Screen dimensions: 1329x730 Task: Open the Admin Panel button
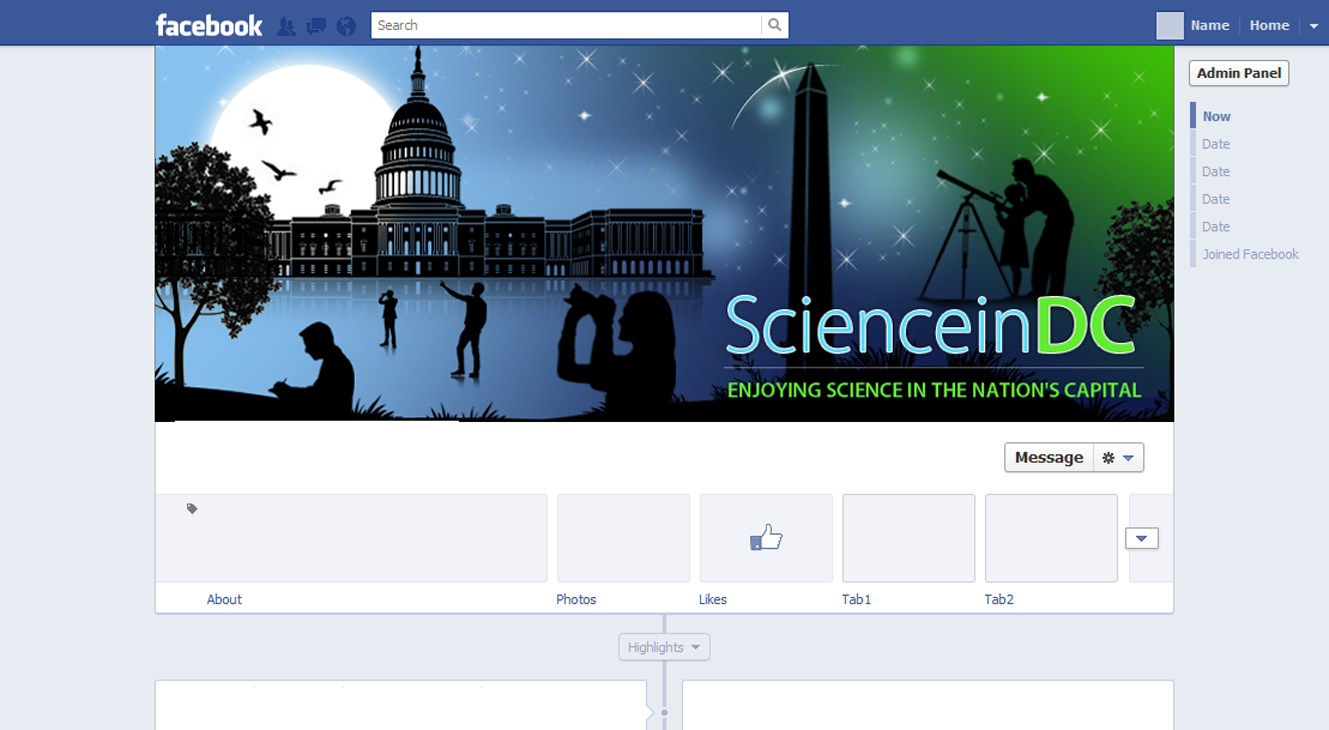[1238, 73]
